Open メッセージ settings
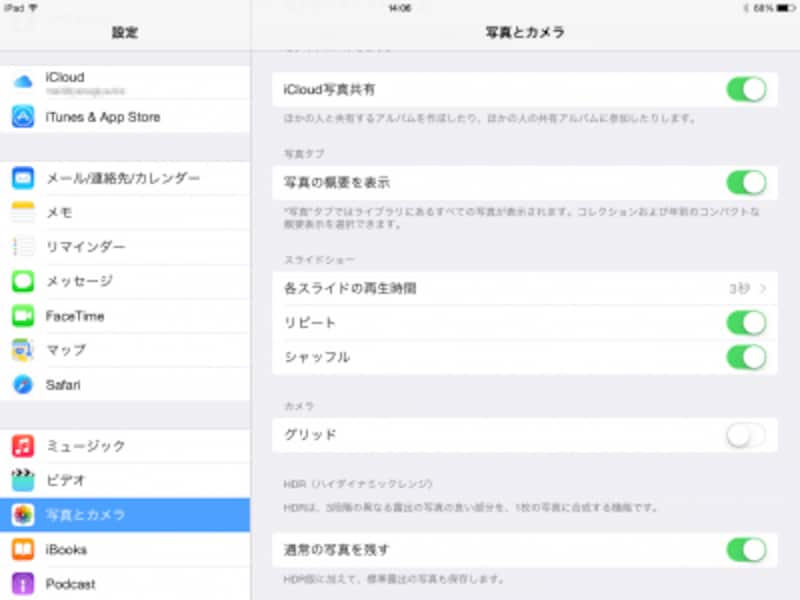 (125, 281)
